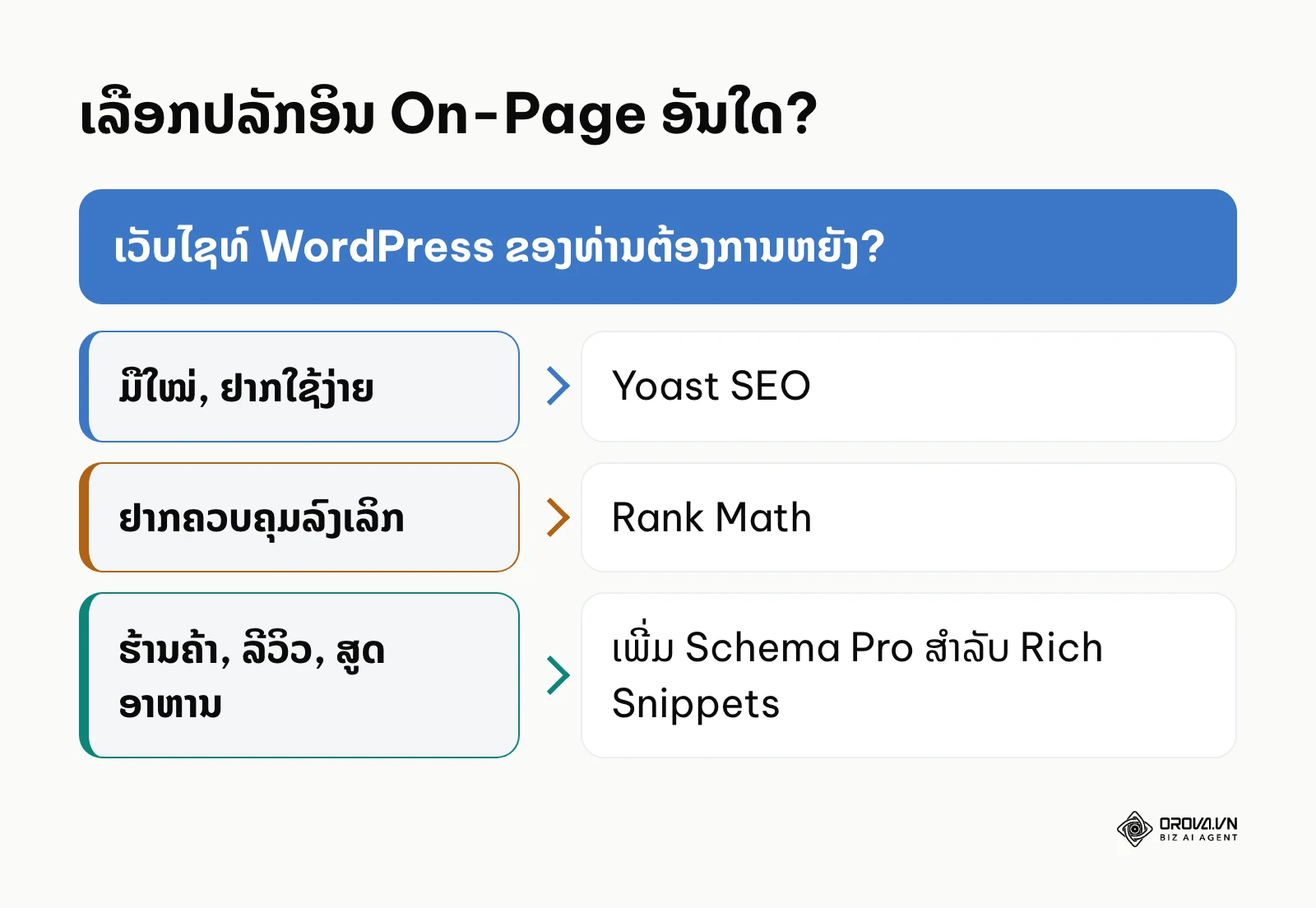Viewport: 1316px width, 908px height.
Task: Click the title containing 'On-Page'
Action: coord(448,114)
